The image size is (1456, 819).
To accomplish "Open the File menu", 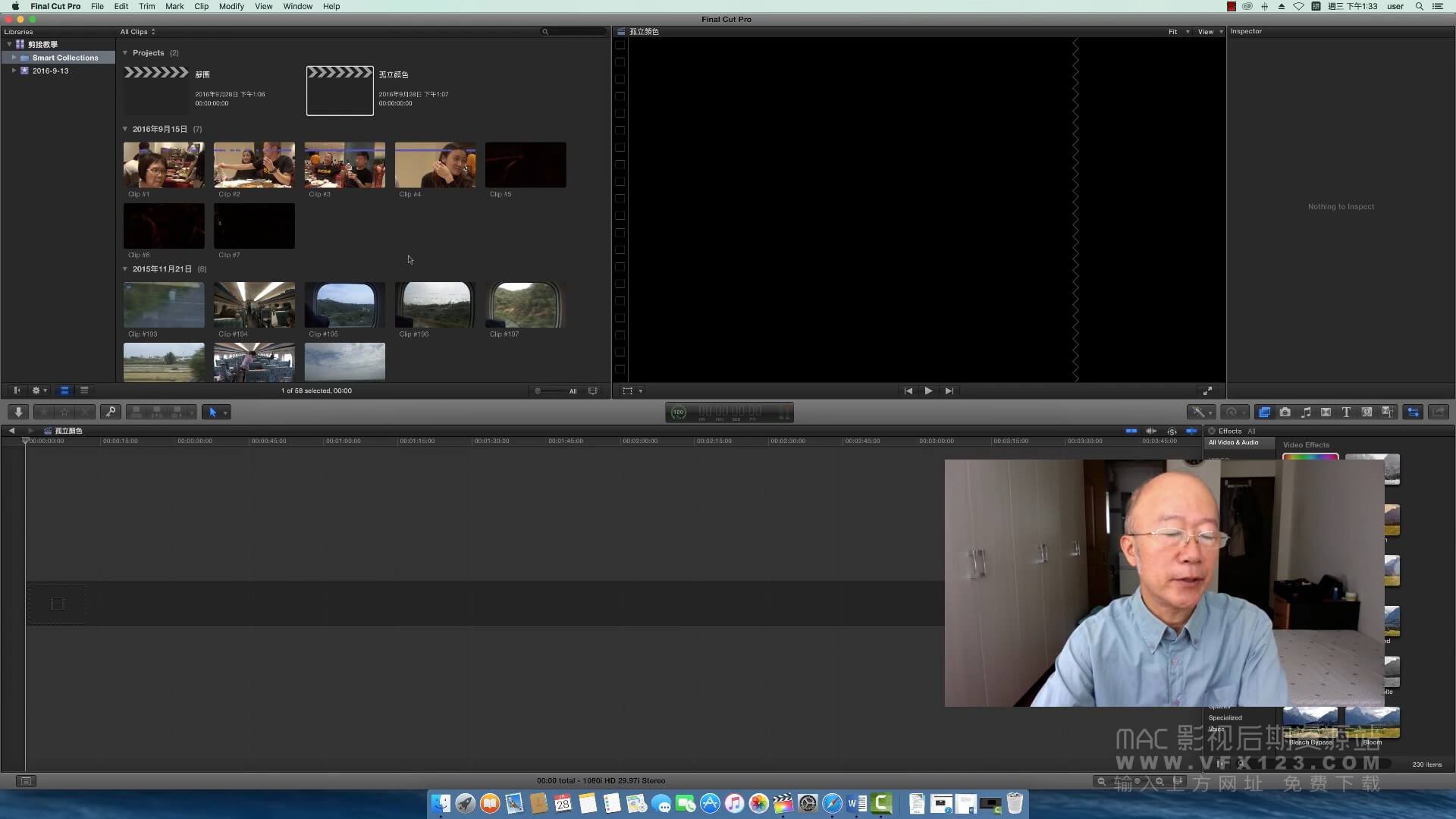I will [x=97, y=6].
